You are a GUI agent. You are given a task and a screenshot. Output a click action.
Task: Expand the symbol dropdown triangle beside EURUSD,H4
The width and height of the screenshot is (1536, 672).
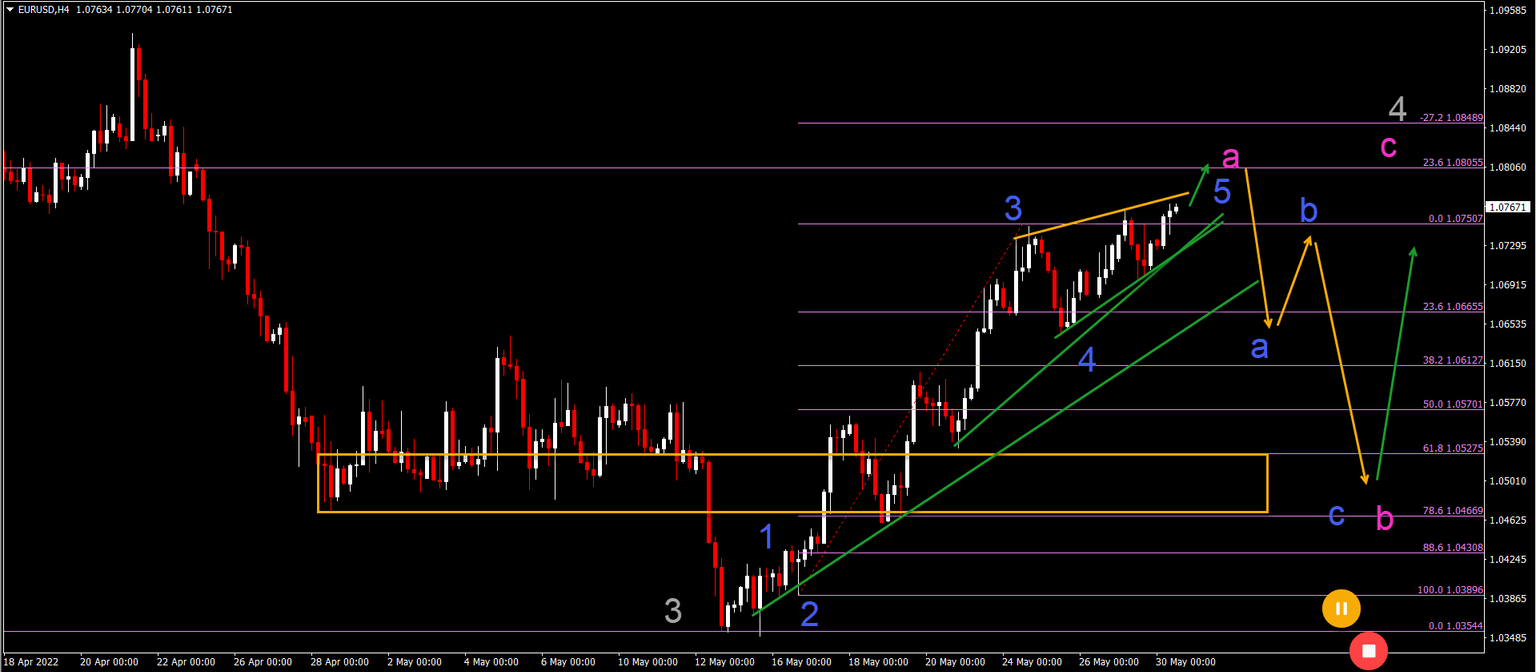coord(10,8)
